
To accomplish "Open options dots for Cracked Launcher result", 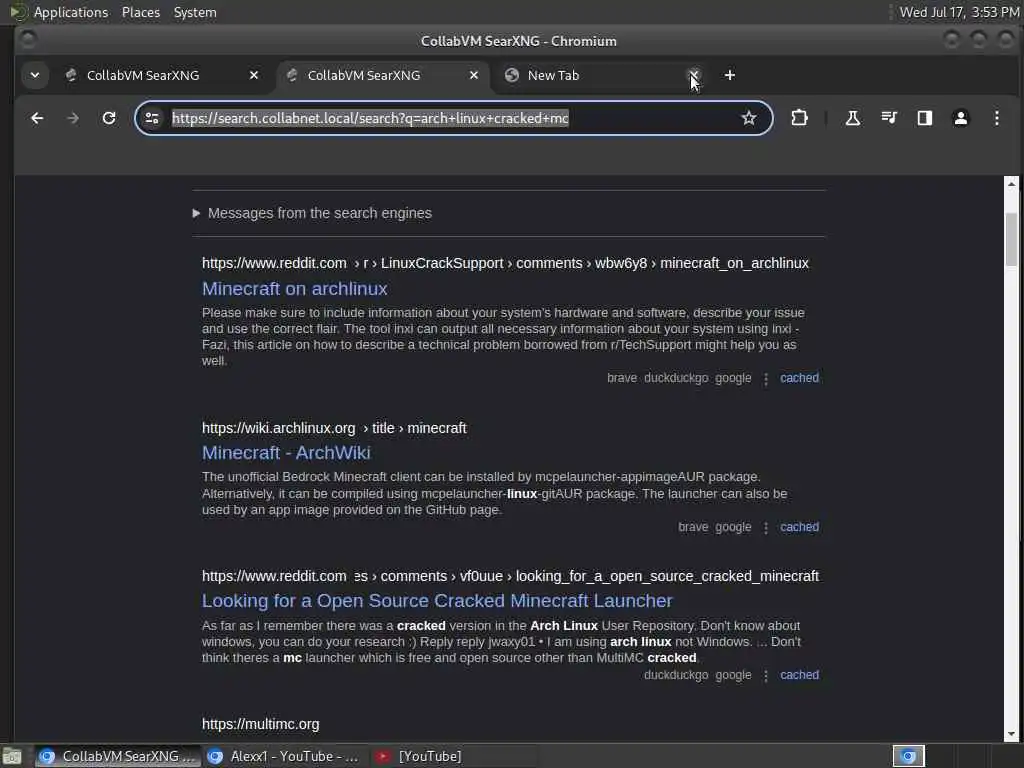I will point(766,676).
